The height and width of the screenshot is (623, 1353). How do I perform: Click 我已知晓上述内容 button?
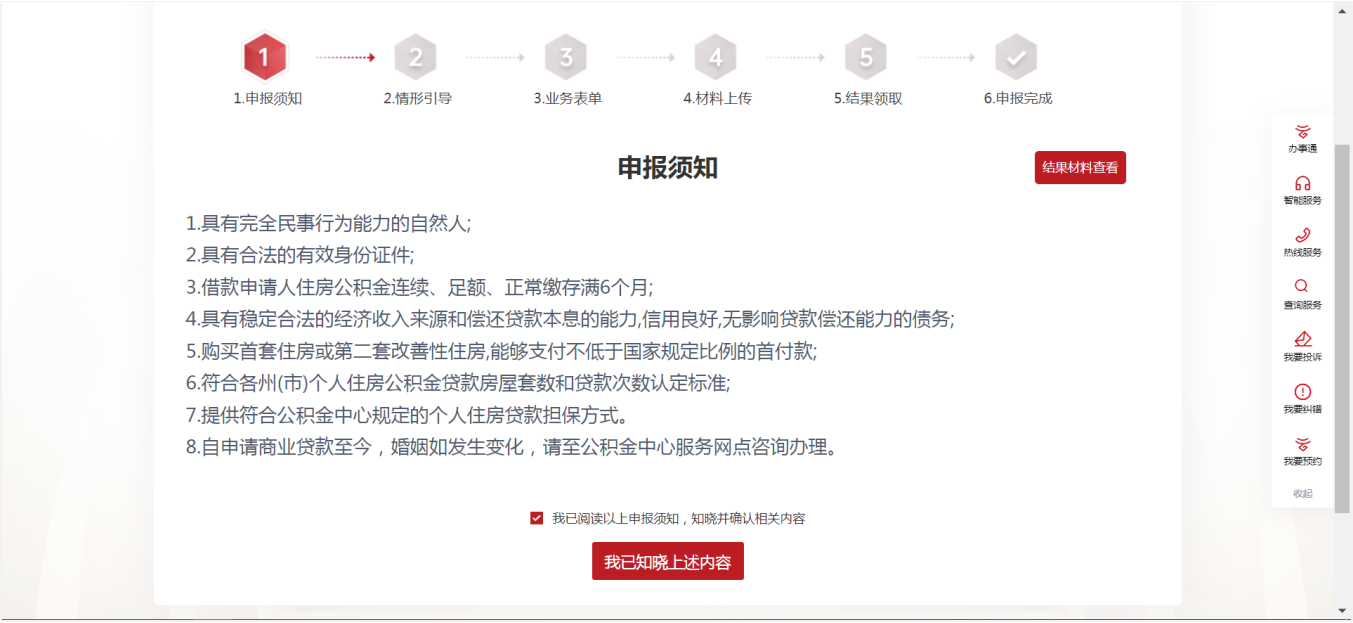668,562
